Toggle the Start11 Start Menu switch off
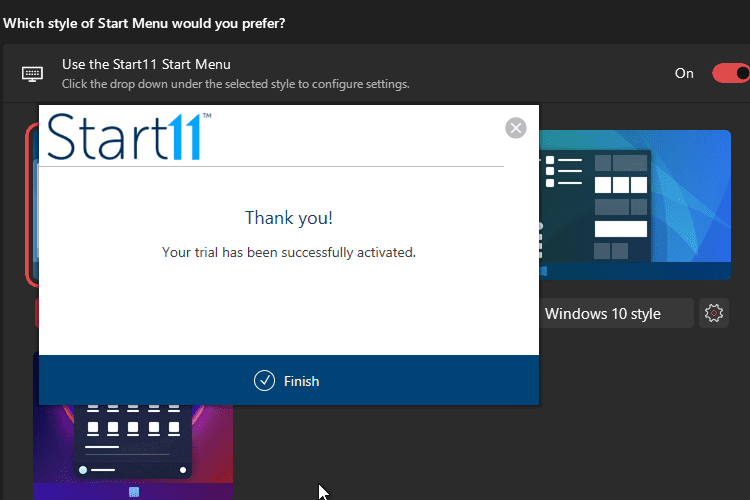Viewport: 750px width, 500px height. pos(731,73)
